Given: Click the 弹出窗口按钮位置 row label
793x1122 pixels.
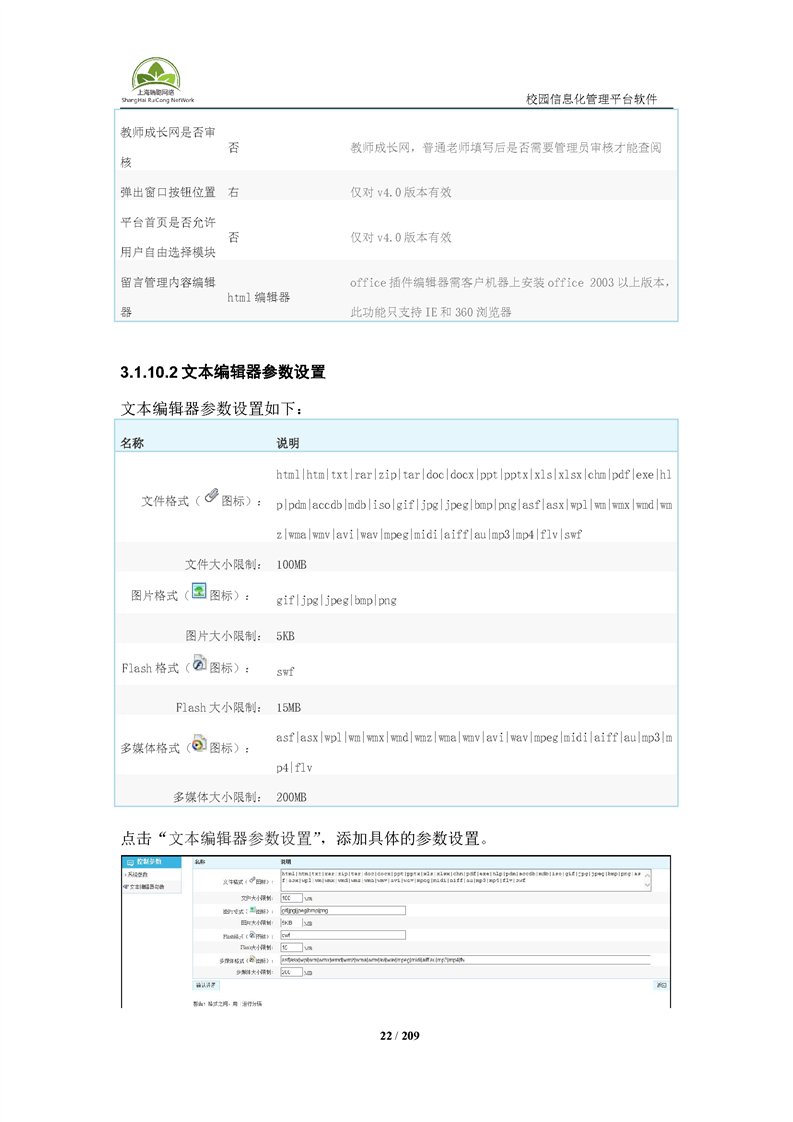Looking at the screenshot, I should click(168, 192).
